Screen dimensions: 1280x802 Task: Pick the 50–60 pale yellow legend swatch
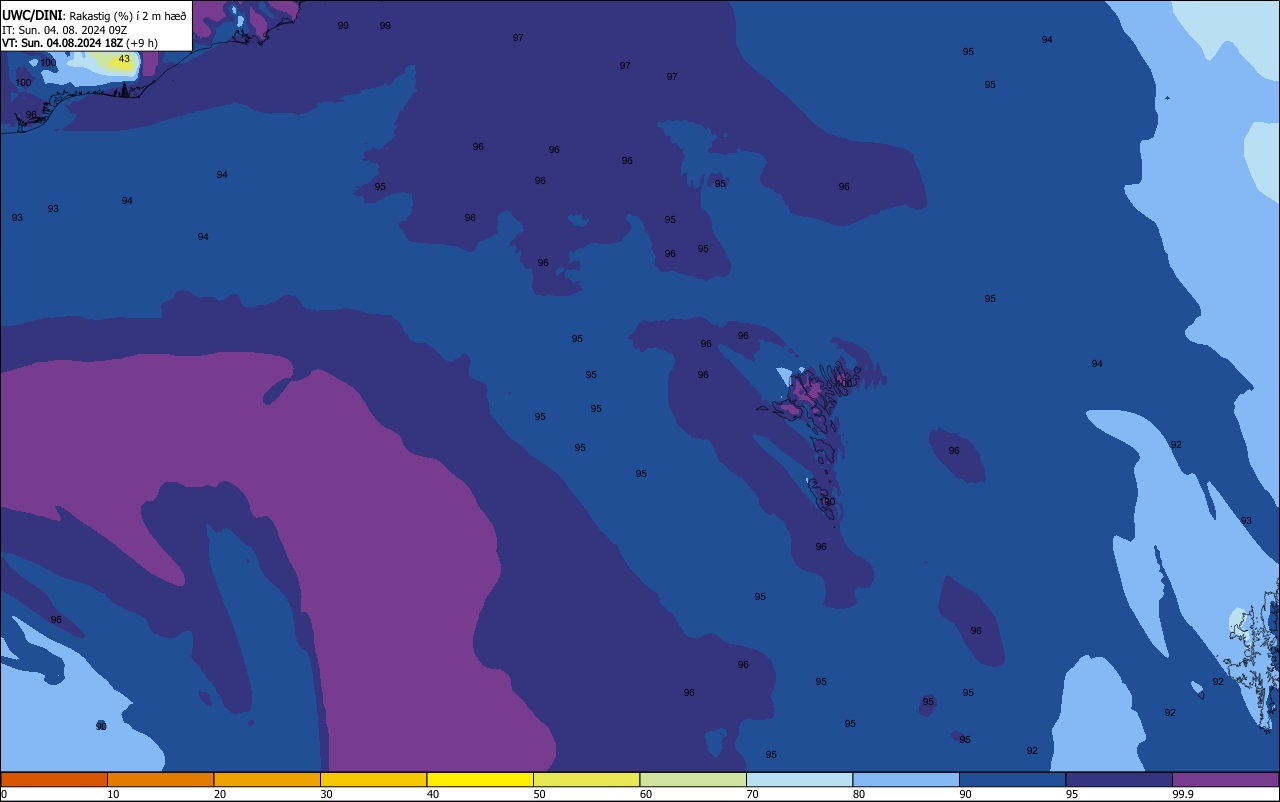[586, 779]
